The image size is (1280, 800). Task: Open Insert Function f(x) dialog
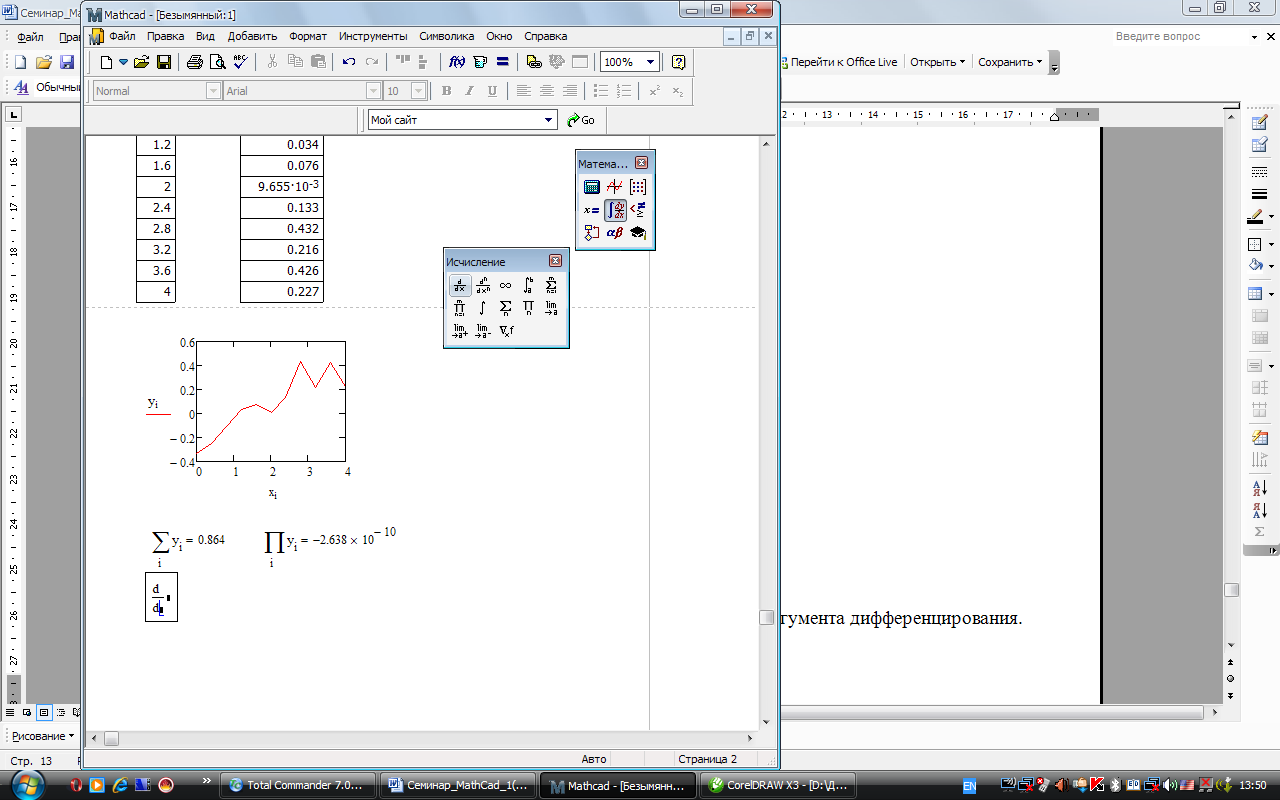click(x=457, y=62)
